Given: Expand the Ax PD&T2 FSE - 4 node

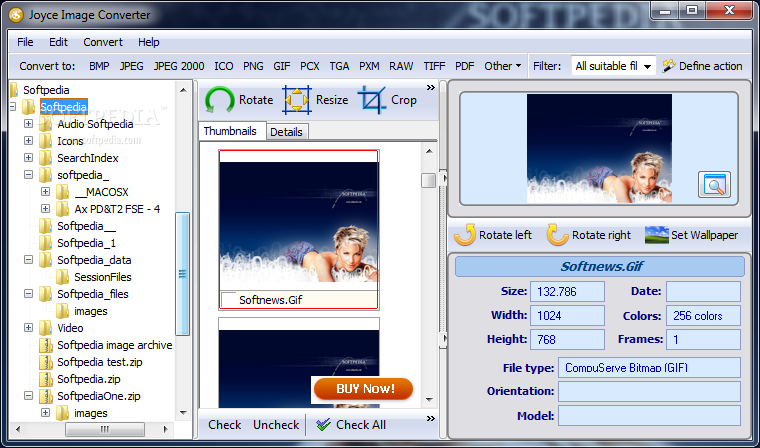Looking at the screenshot, I should 46,208.
